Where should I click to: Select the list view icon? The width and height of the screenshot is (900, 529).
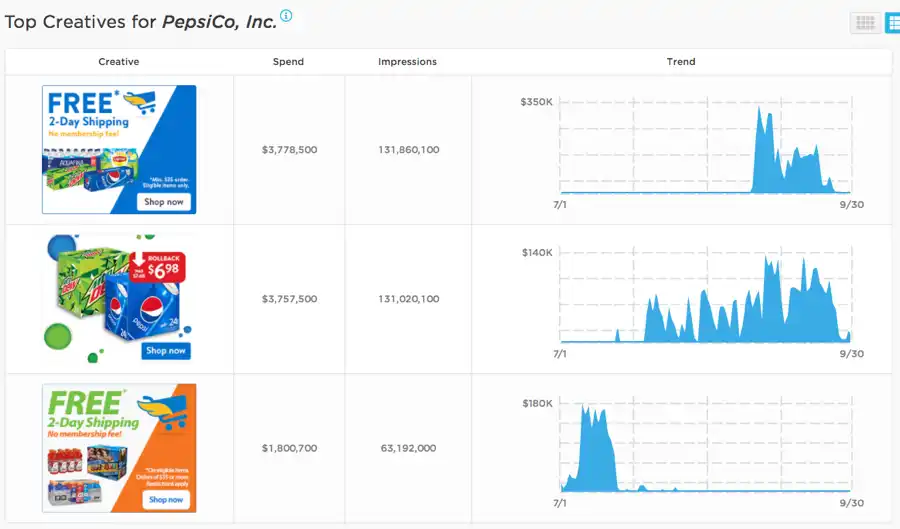point(893,23)
